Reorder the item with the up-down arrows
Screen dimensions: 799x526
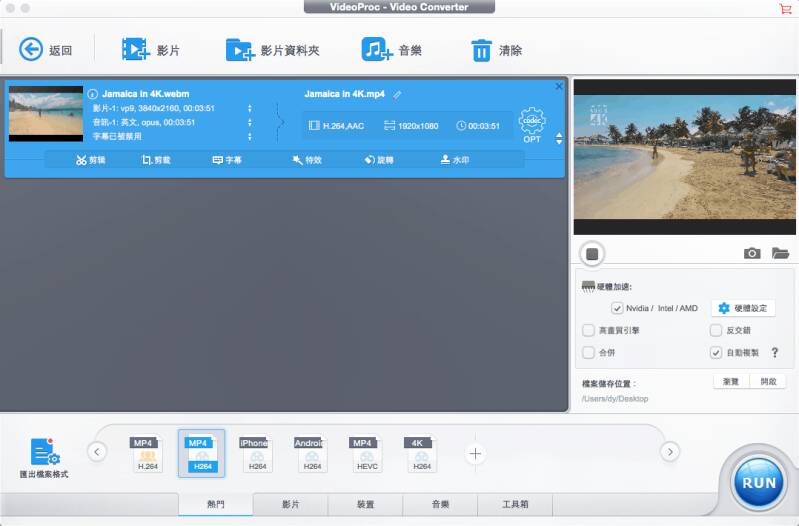(559, 139)
